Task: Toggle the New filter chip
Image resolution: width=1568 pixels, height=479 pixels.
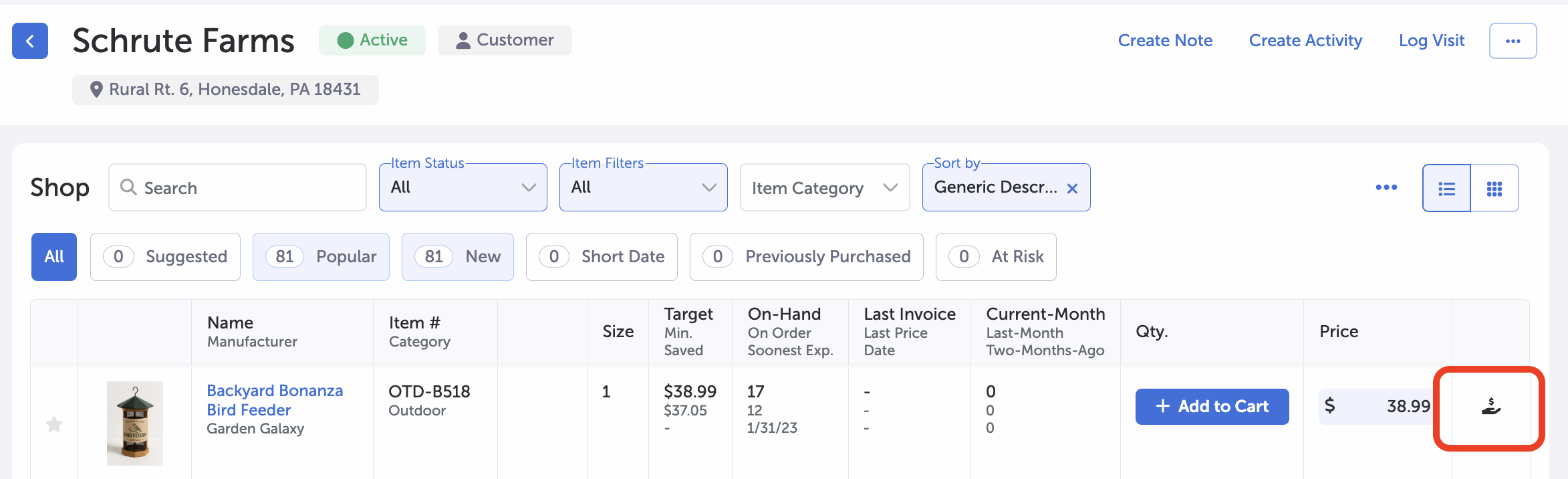Action: [x=457, y=257]
